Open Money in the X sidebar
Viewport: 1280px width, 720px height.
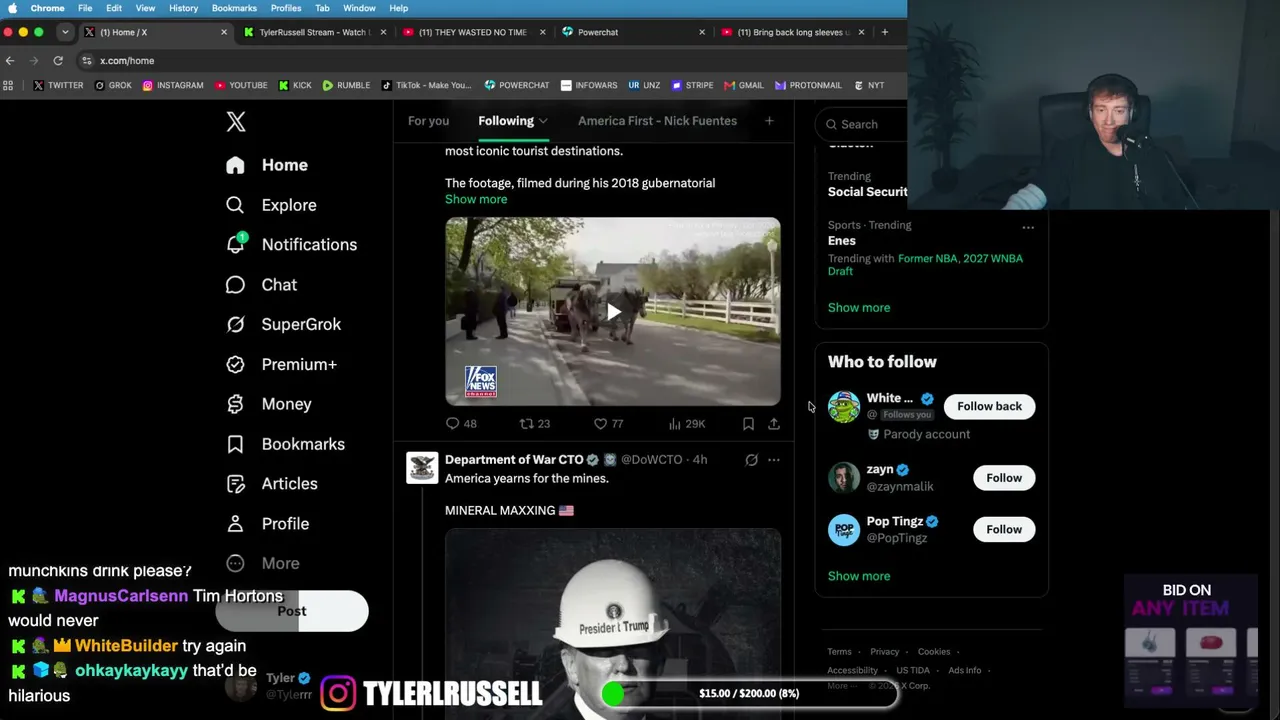268,404
